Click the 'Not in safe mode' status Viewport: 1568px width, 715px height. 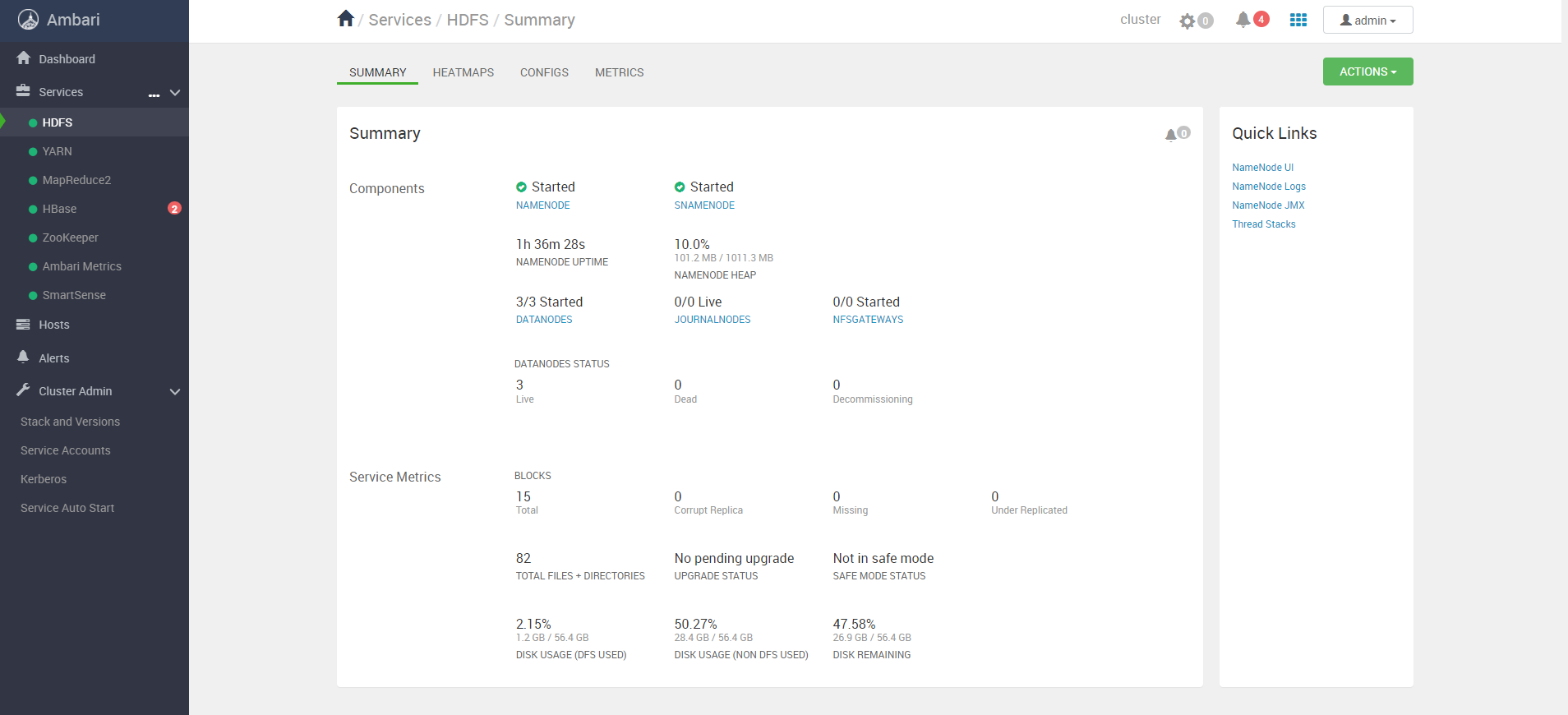click(883, 558)
